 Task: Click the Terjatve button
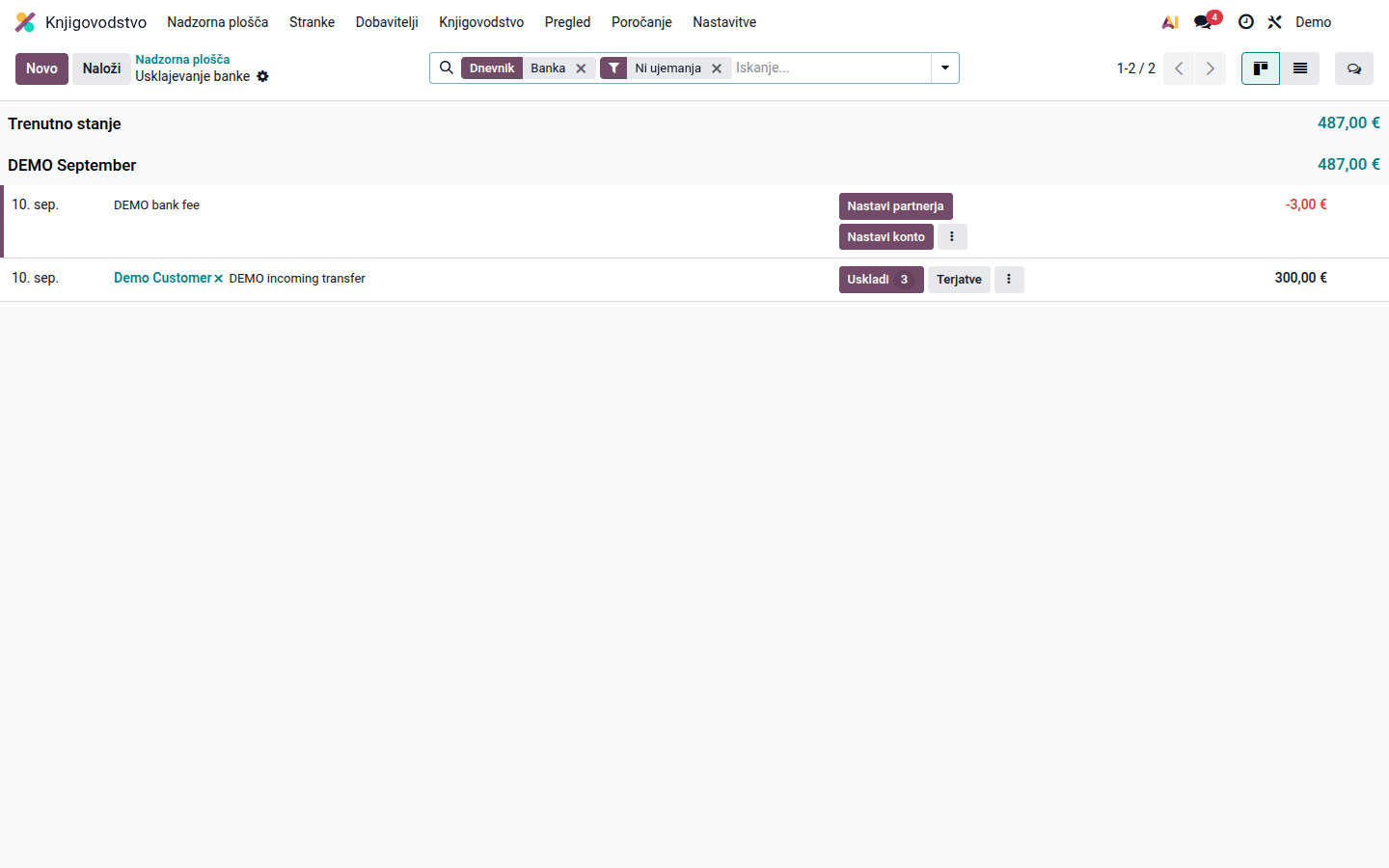959,280
